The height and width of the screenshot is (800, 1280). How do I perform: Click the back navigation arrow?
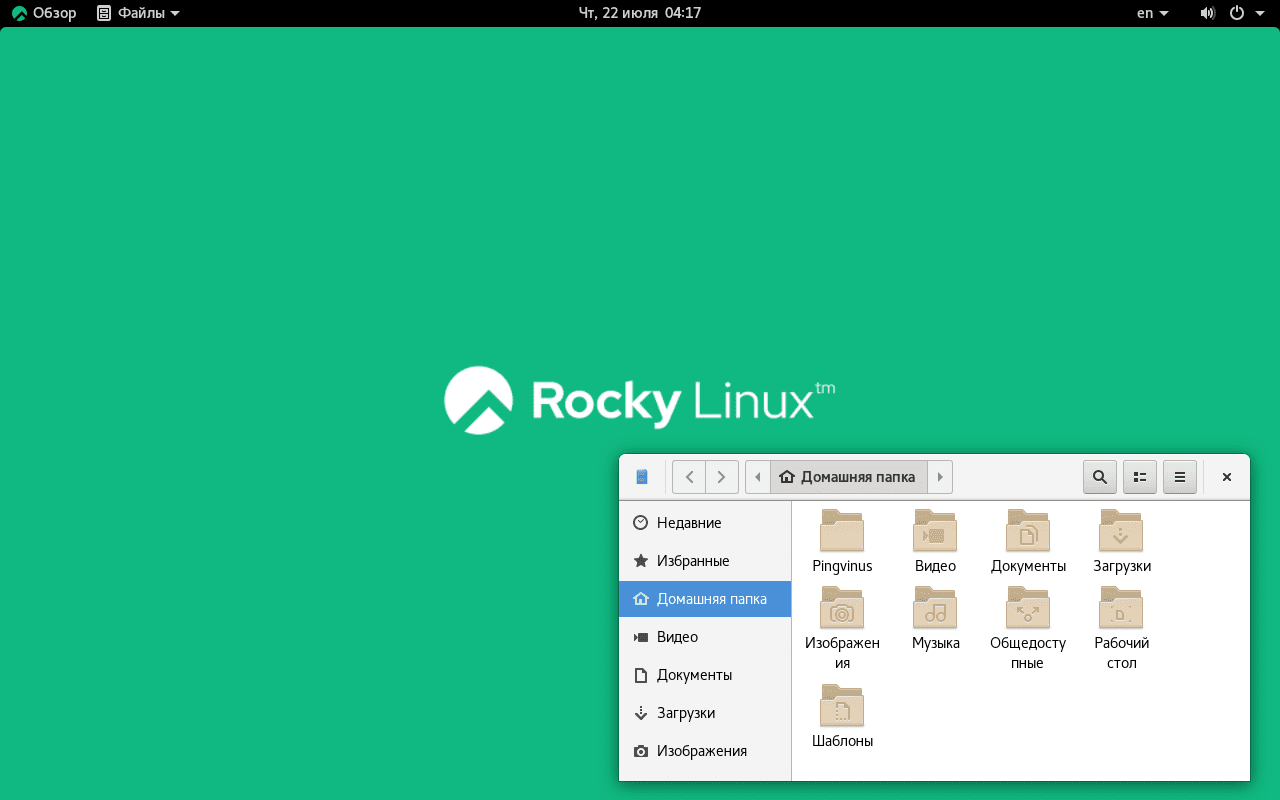688,477
